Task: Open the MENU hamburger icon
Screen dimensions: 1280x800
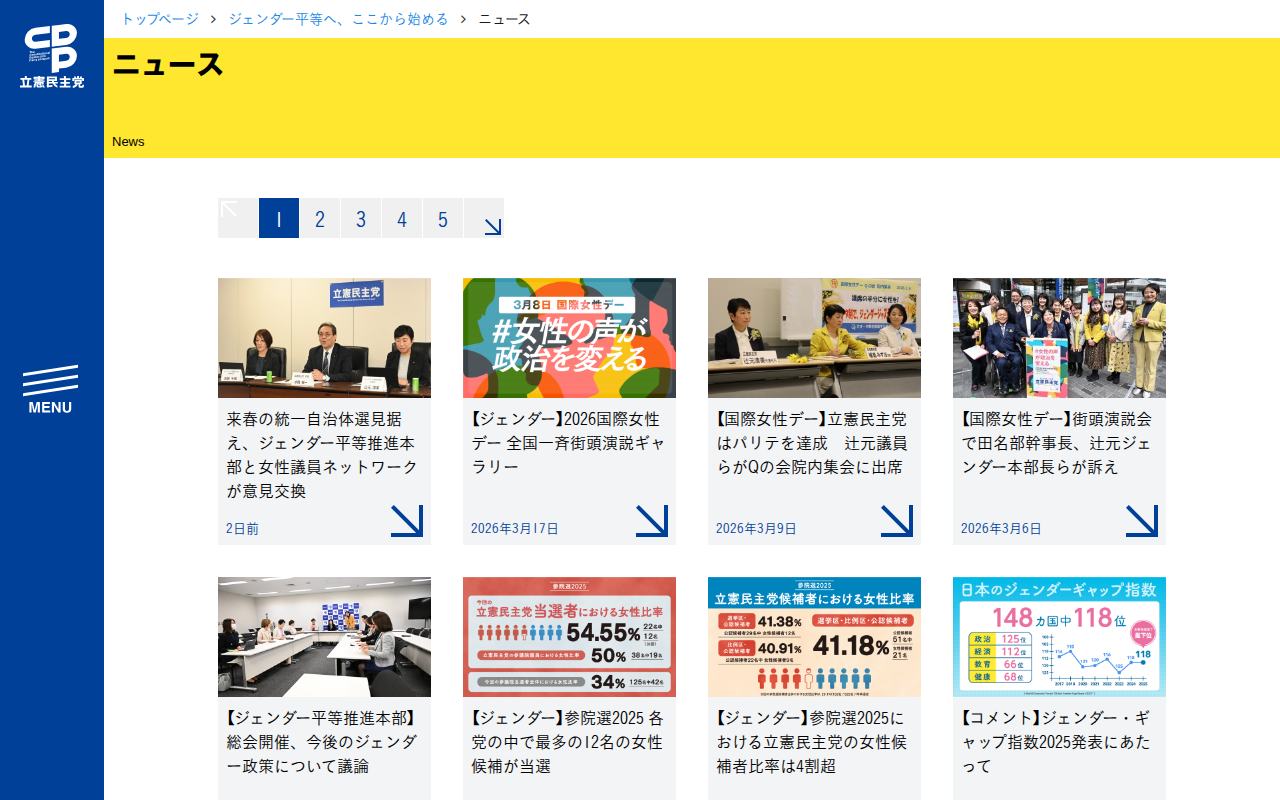Action: click(x=50, y=390)
